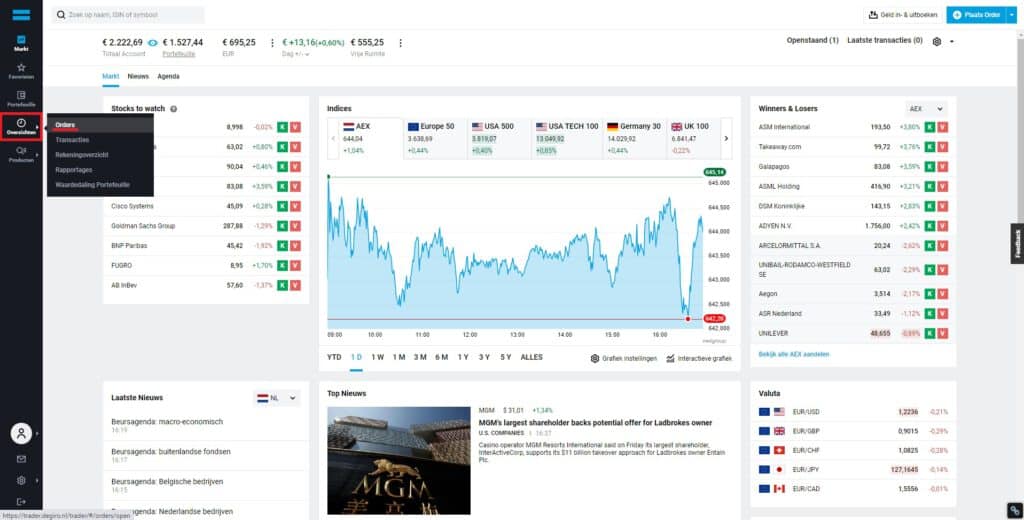
Task: Open Grafiek instellingen
Action: coord(624,359)
